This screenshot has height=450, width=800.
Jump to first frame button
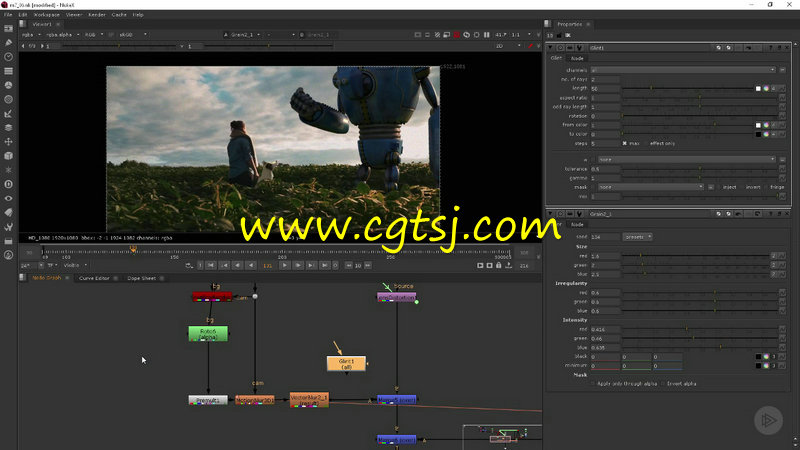click(211, 265)
